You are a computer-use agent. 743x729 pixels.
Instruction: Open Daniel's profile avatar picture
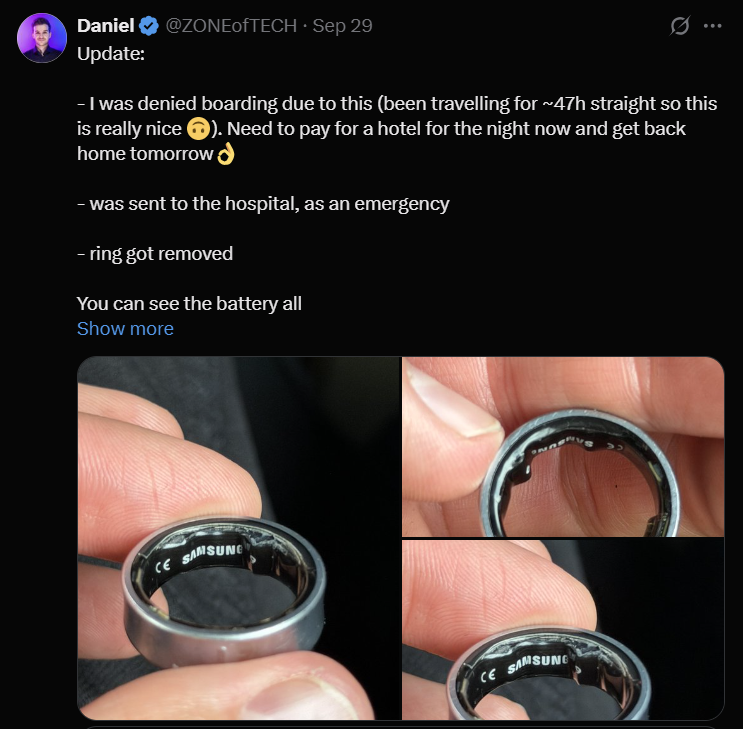tap(42, 38)
